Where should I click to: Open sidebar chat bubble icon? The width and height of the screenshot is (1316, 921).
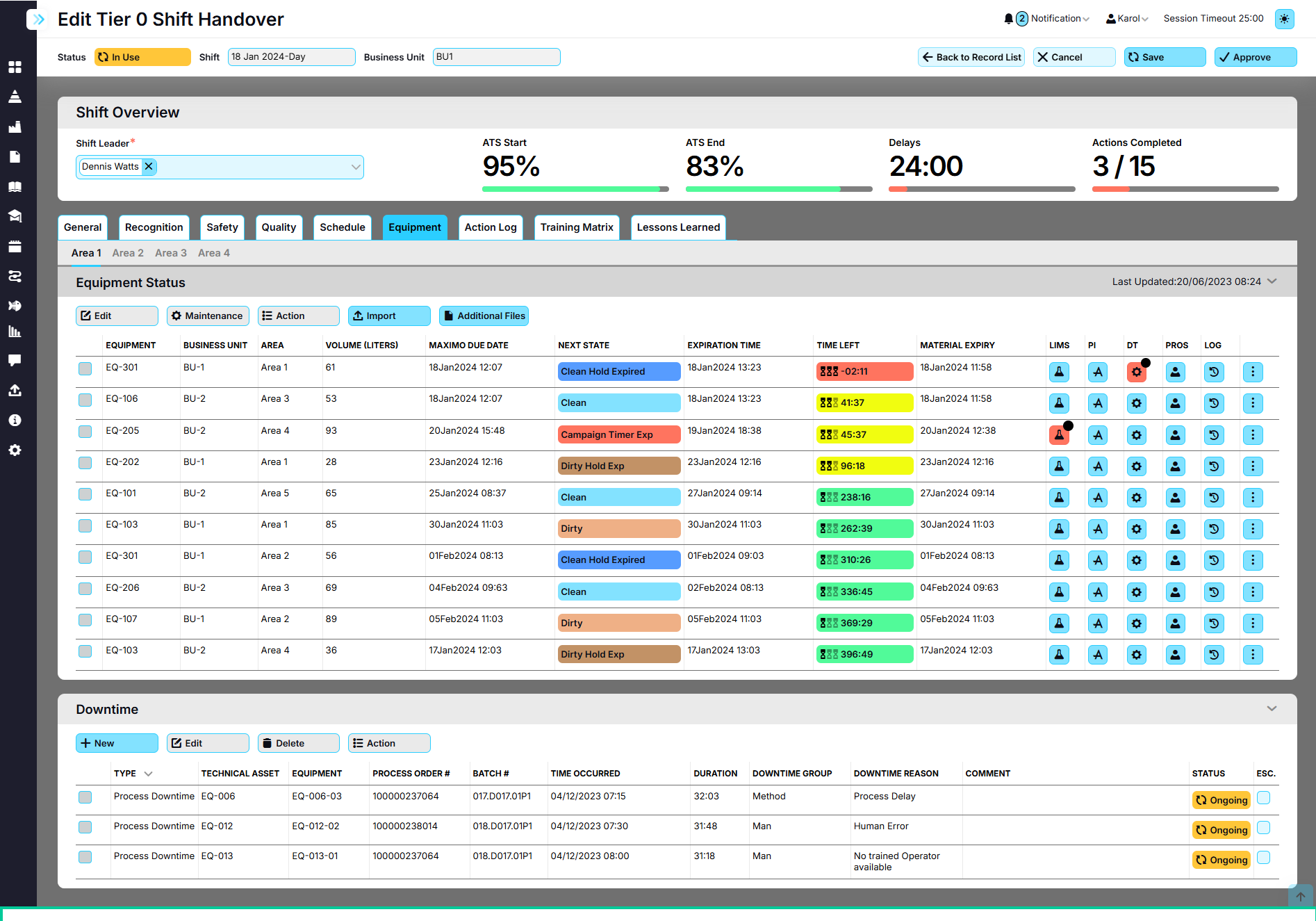click(x=15, y=360)
